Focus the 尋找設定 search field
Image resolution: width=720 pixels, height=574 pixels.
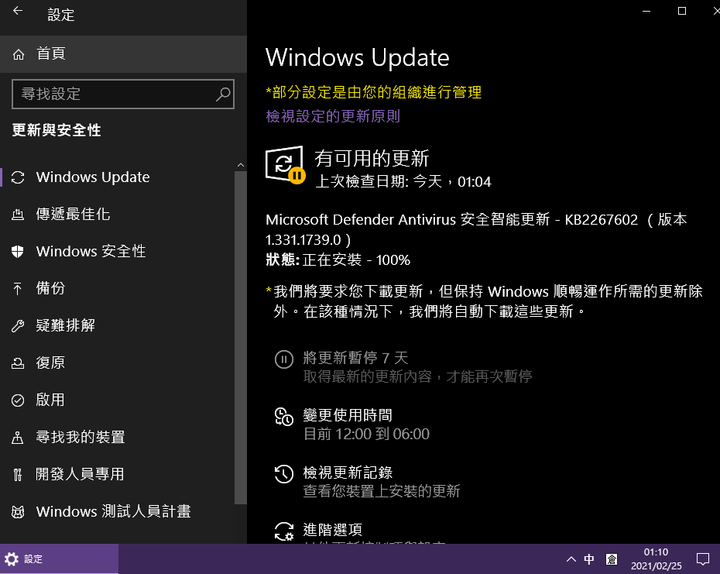click(123, 94)
